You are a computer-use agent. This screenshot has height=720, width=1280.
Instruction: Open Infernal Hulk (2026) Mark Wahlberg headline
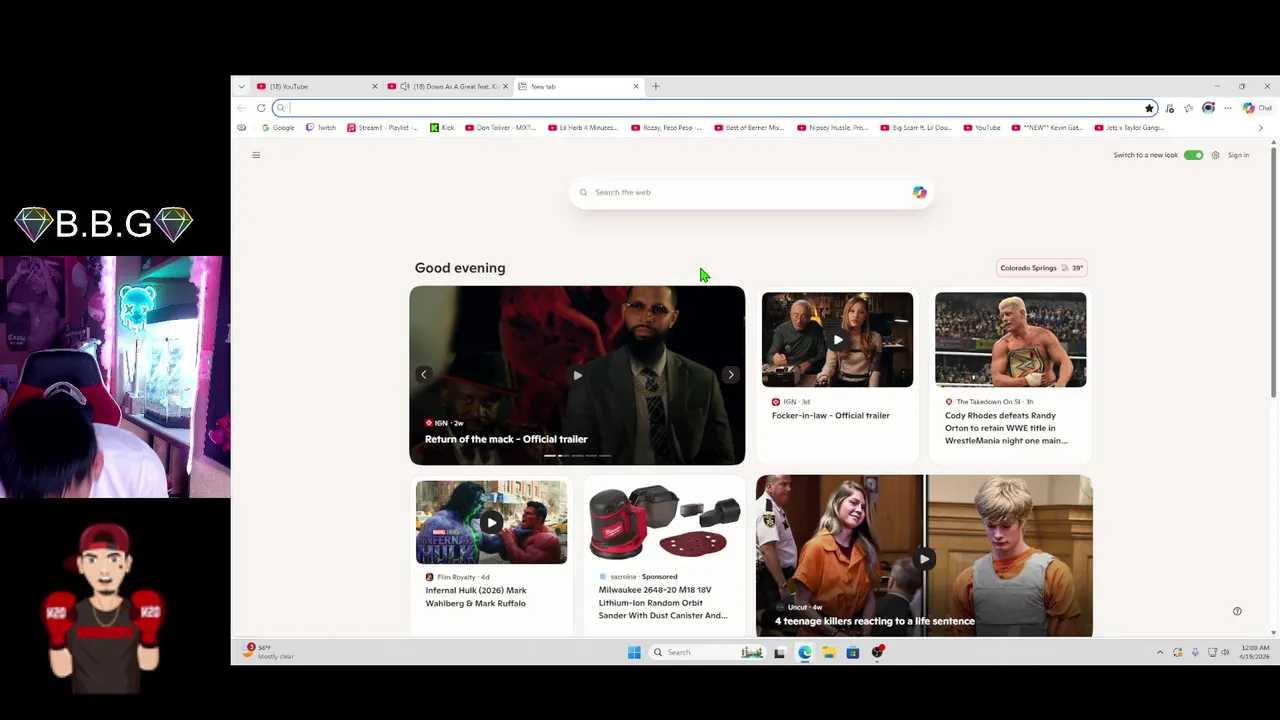476,597
